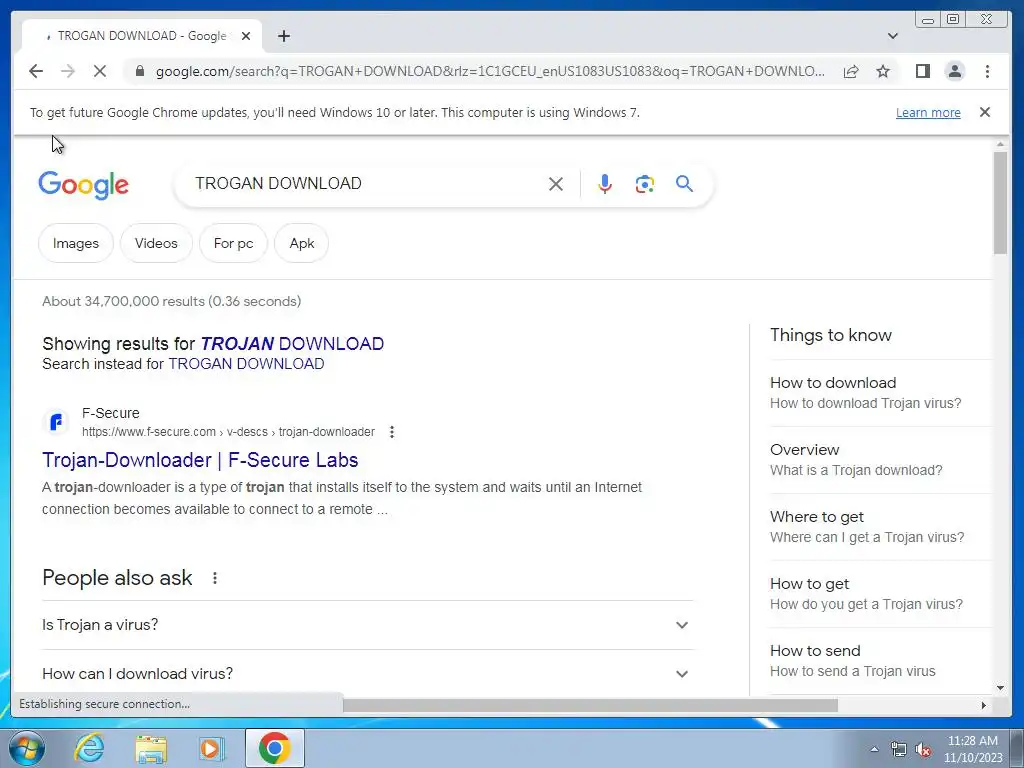
Task: Open Where to get in Things to know
Action: tap(881, 526)
